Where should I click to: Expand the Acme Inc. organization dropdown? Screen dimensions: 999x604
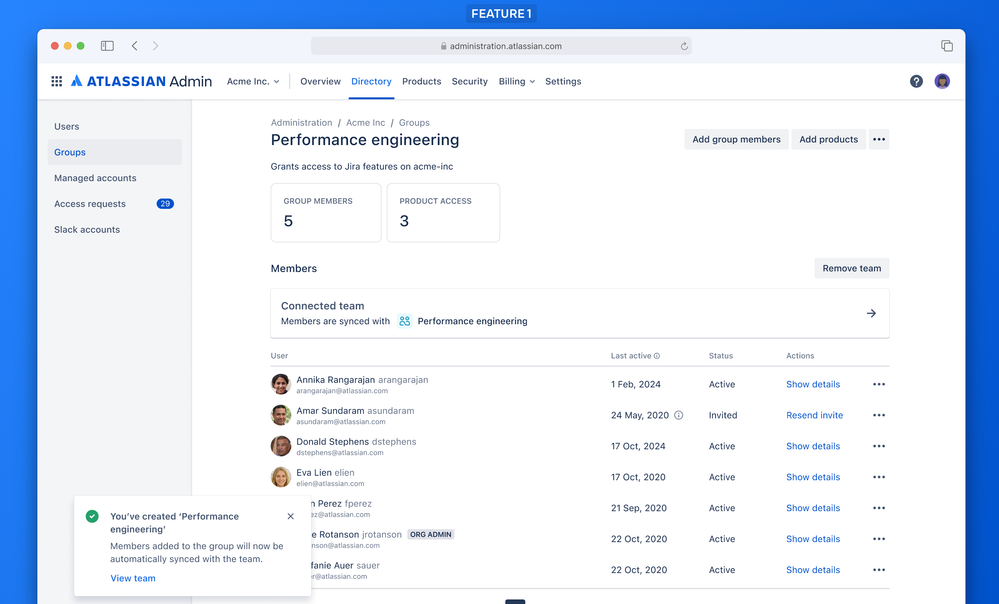coord(253,82)
